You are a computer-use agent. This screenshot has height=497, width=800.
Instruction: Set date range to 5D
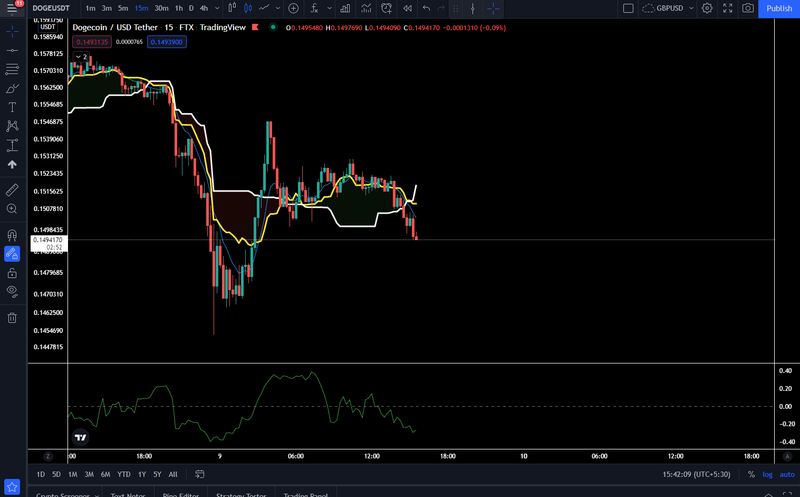[56, 474]
